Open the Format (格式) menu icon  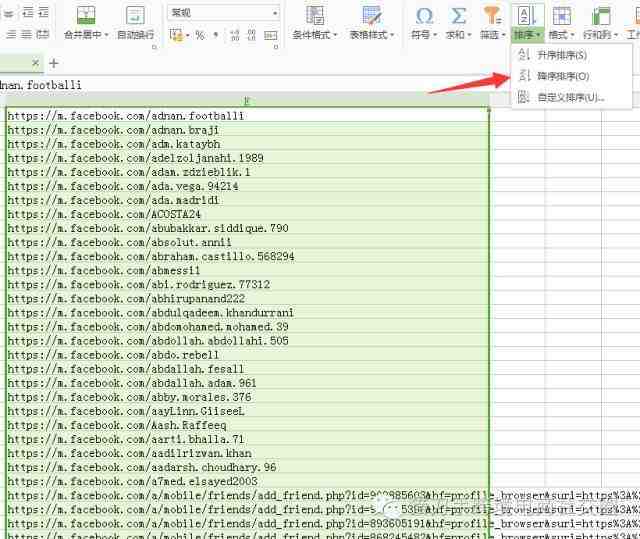562,16
